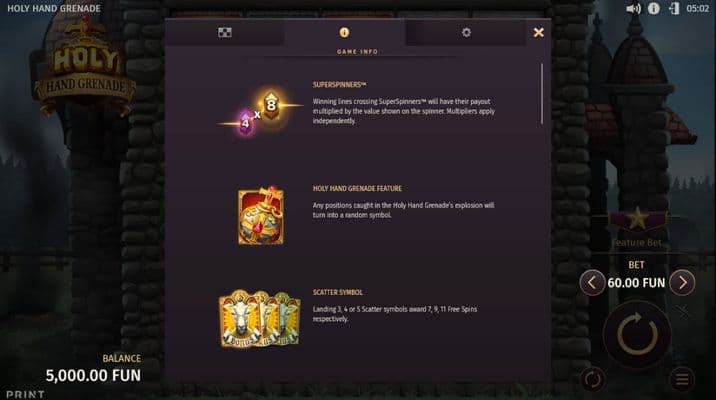Click the info panel scrollbar
Viewport: 716px width, 400px height.
542,94
